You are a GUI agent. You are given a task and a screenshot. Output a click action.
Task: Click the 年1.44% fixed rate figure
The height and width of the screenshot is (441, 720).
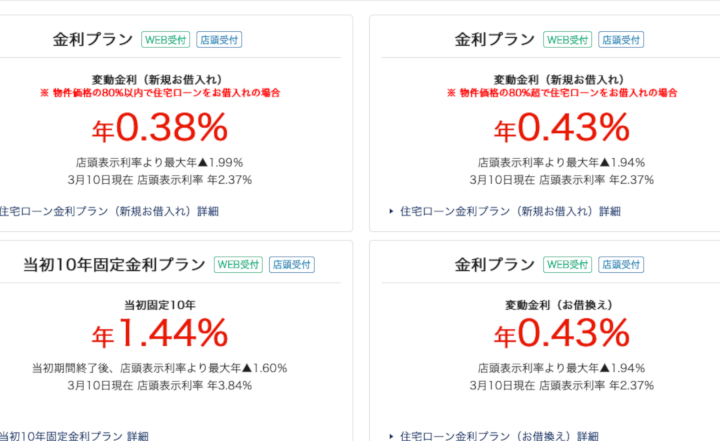[x=160, y=333]
